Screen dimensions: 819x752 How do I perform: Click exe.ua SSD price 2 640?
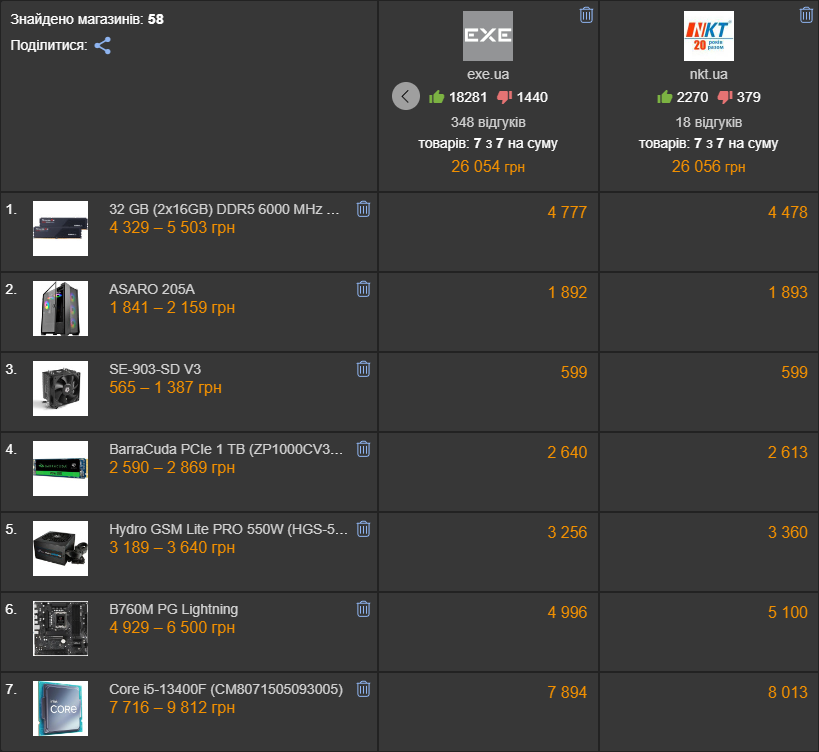[567, 452]
